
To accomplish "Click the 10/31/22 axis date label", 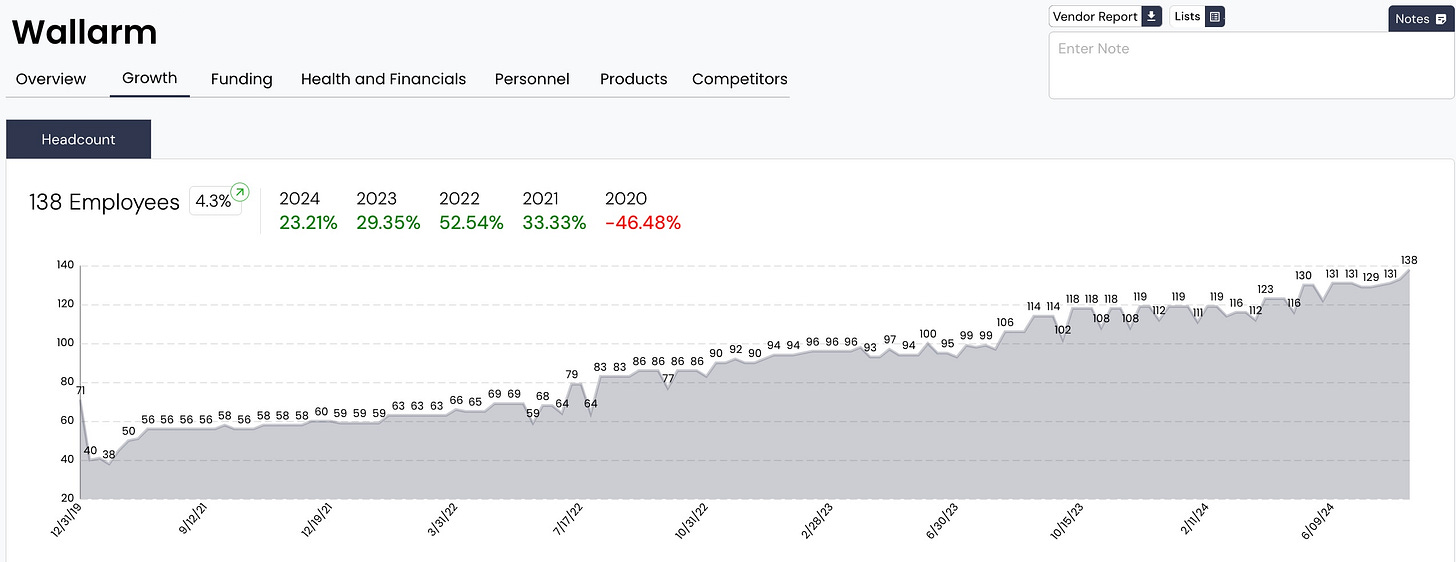I will 691,522.
